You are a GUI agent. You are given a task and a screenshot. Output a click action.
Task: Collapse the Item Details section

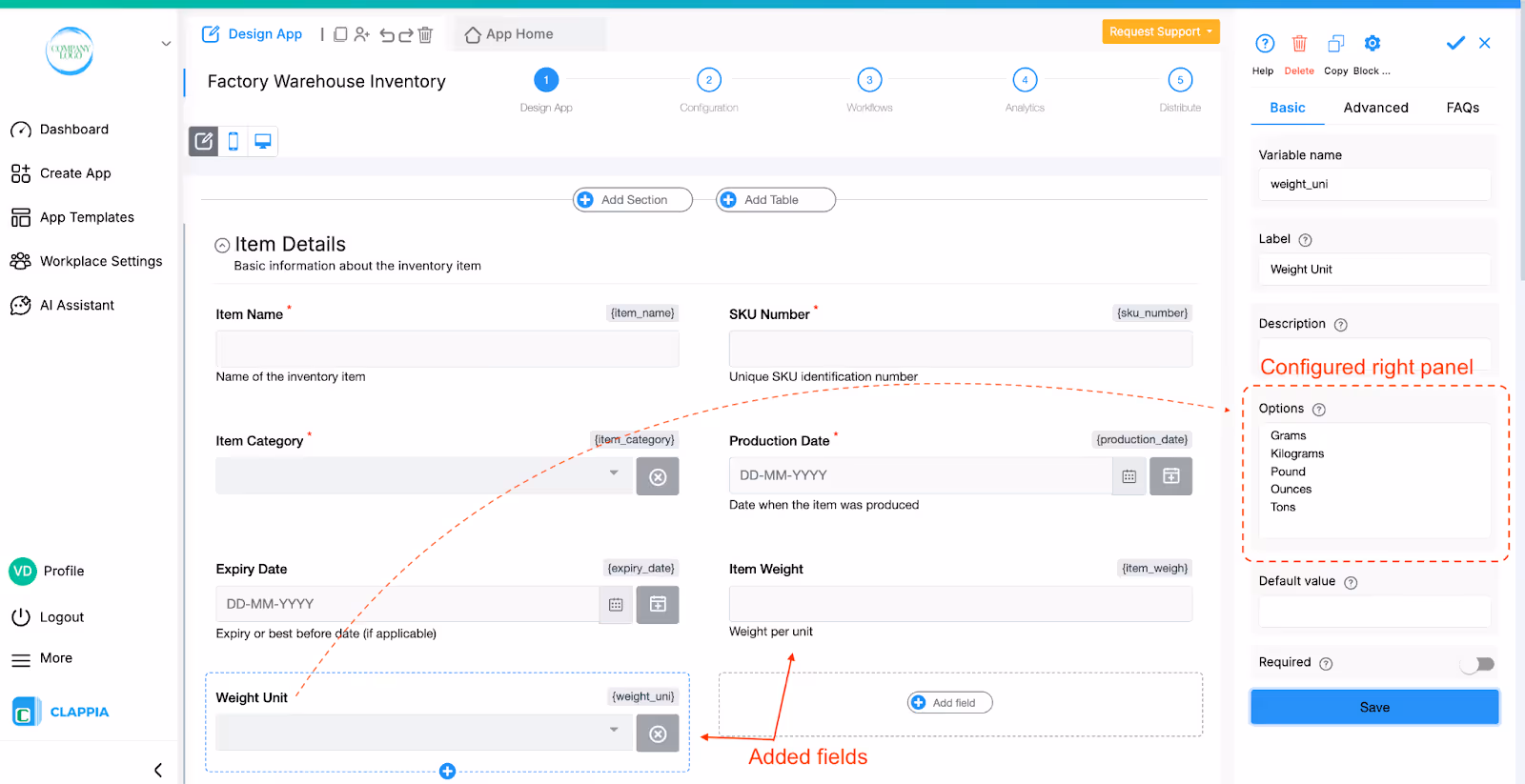(x=222, y=246)
